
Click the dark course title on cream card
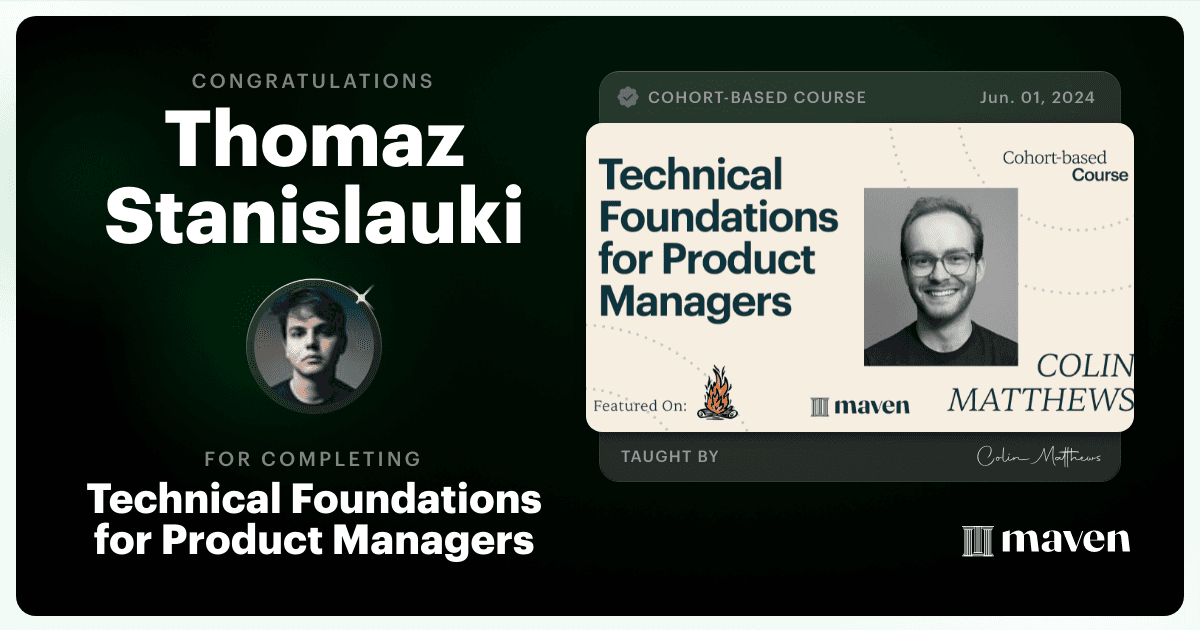[718, 237]
